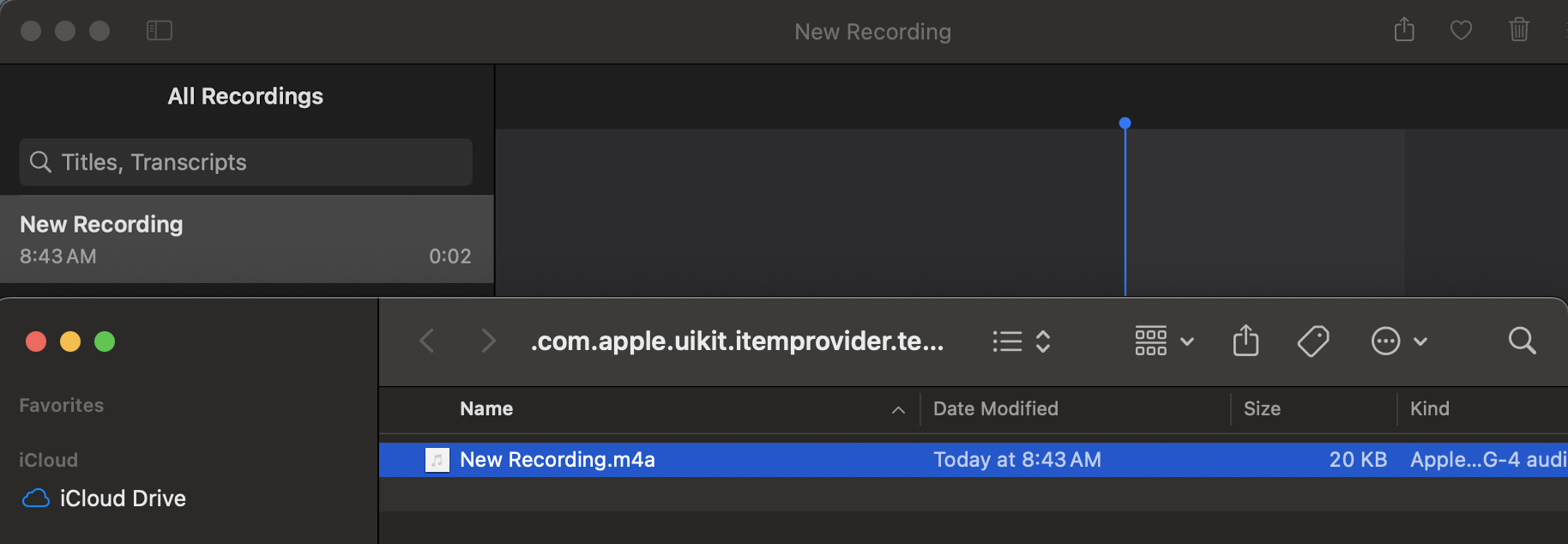Open the Finder more actions menu
Viewport: 1568px width, 544px height.
pos(1398,342)
